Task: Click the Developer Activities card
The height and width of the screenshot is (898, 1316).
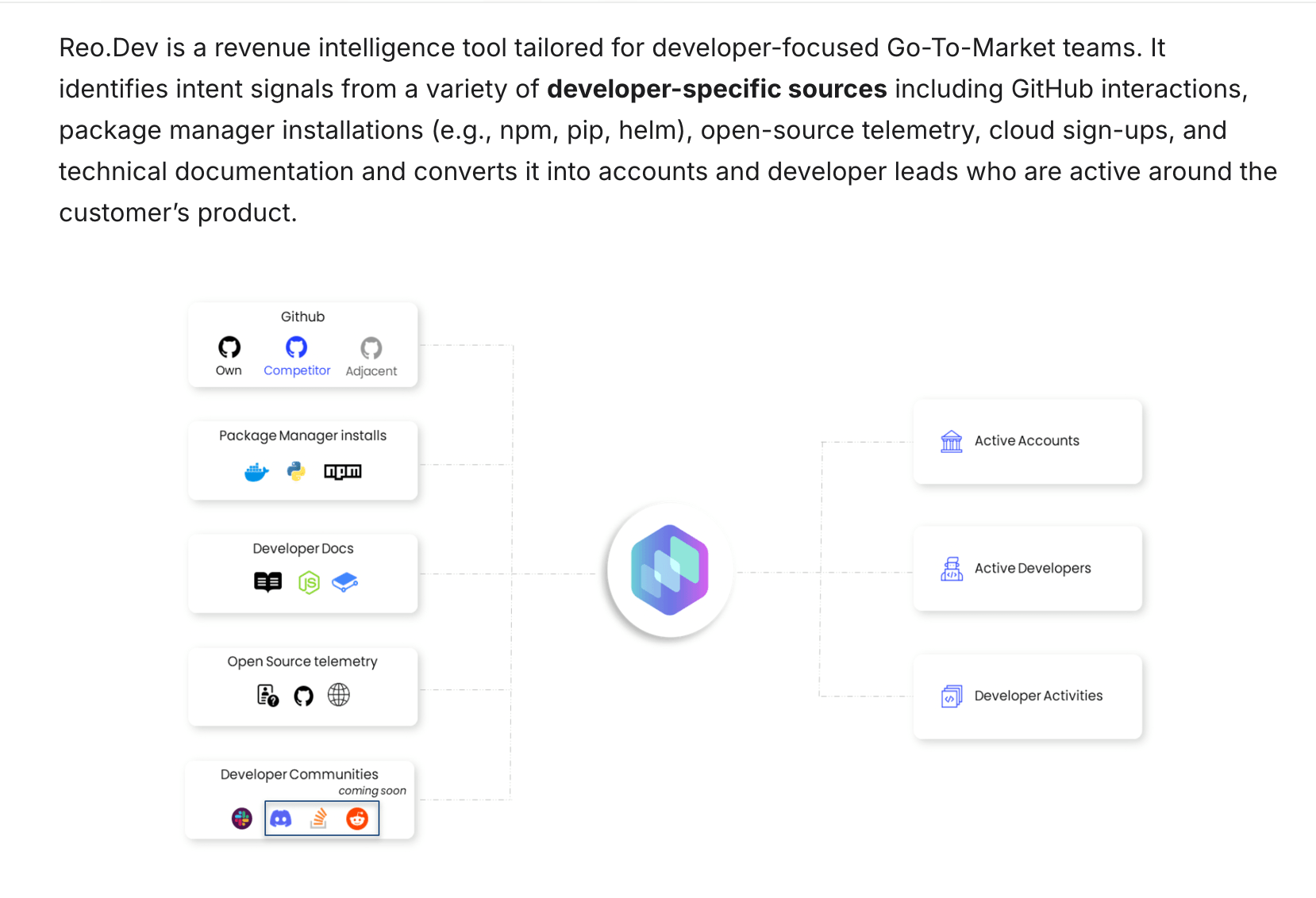Action: (x=1027, y=696)
